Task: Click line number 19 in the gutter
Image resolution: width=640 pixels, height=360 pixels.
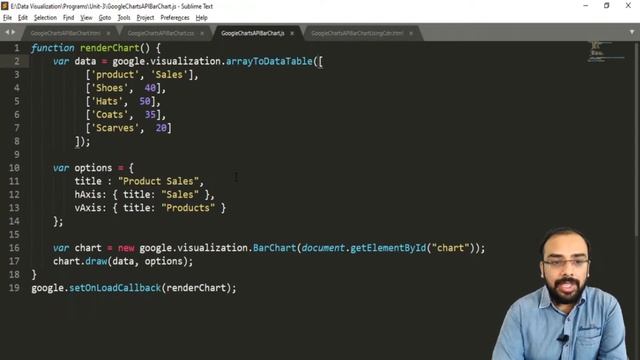Action: tap(14, 288)
